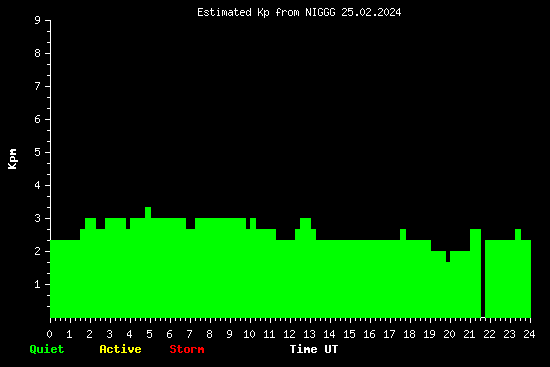The width and height of the screenshot is (550, 367).
Task: Click the dip in green bars near hour 20
Action: tap(448, 256)
